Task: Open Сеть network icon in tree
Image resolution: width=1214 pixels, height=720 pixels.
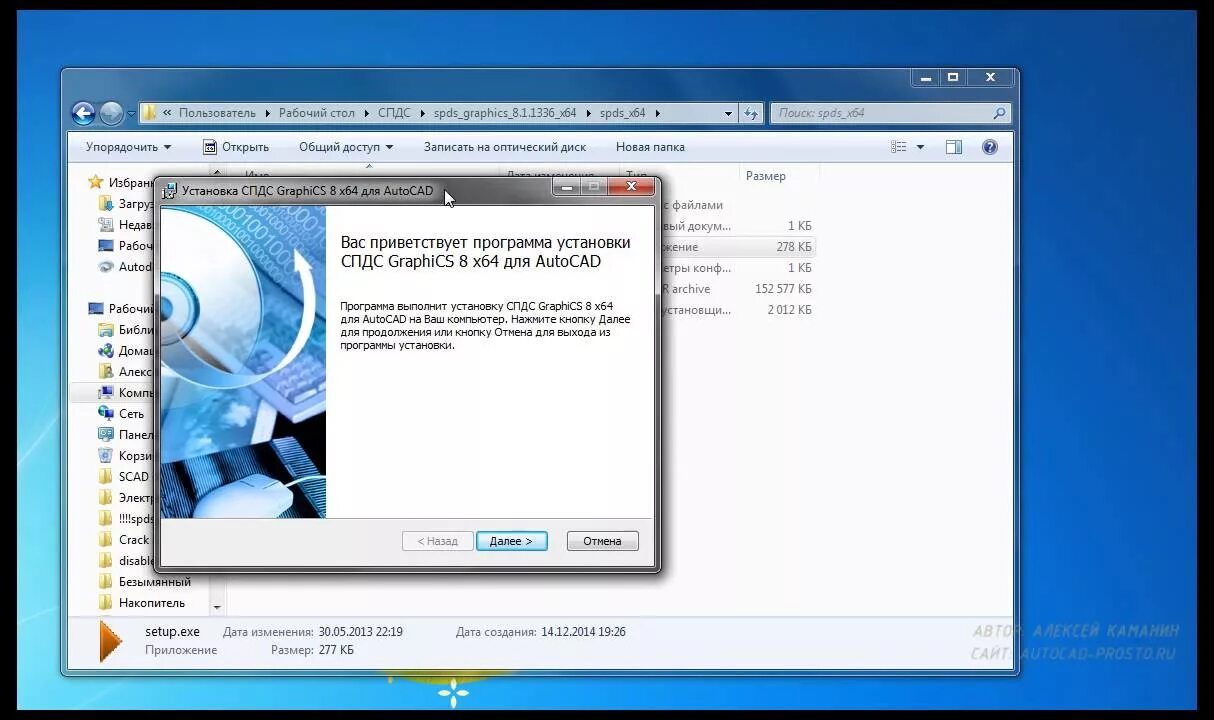Action: pyautogui.click(x=106, y=413)
